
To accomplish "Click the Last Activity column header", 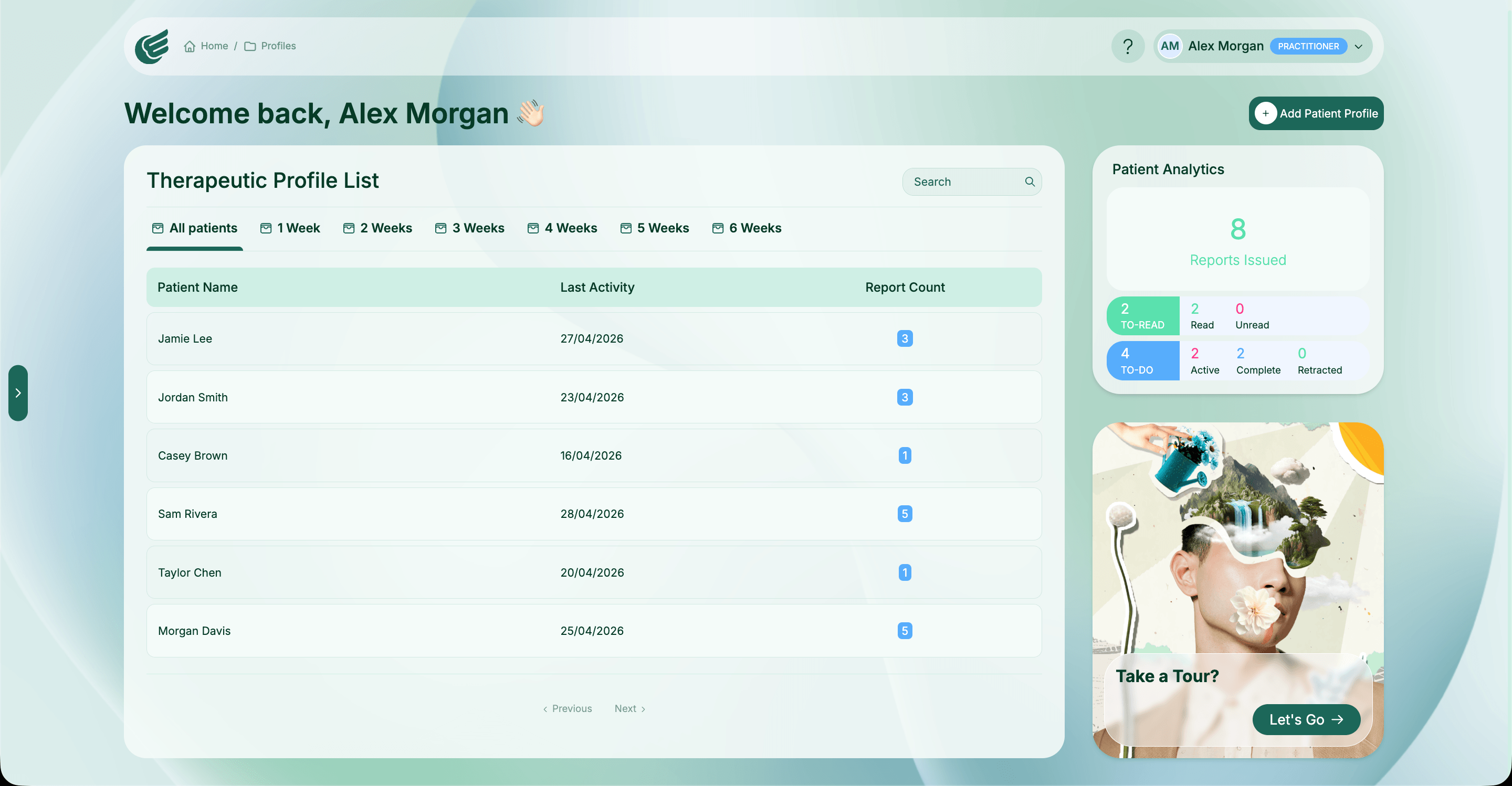I will tap(597, 288).
